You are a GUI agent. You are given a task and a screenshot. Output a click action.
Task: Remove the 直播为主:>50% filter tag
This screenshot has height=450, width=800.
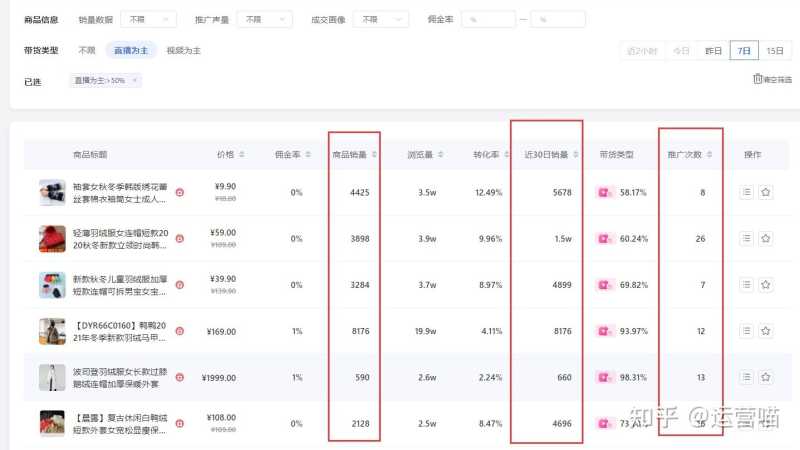(135, 80)
